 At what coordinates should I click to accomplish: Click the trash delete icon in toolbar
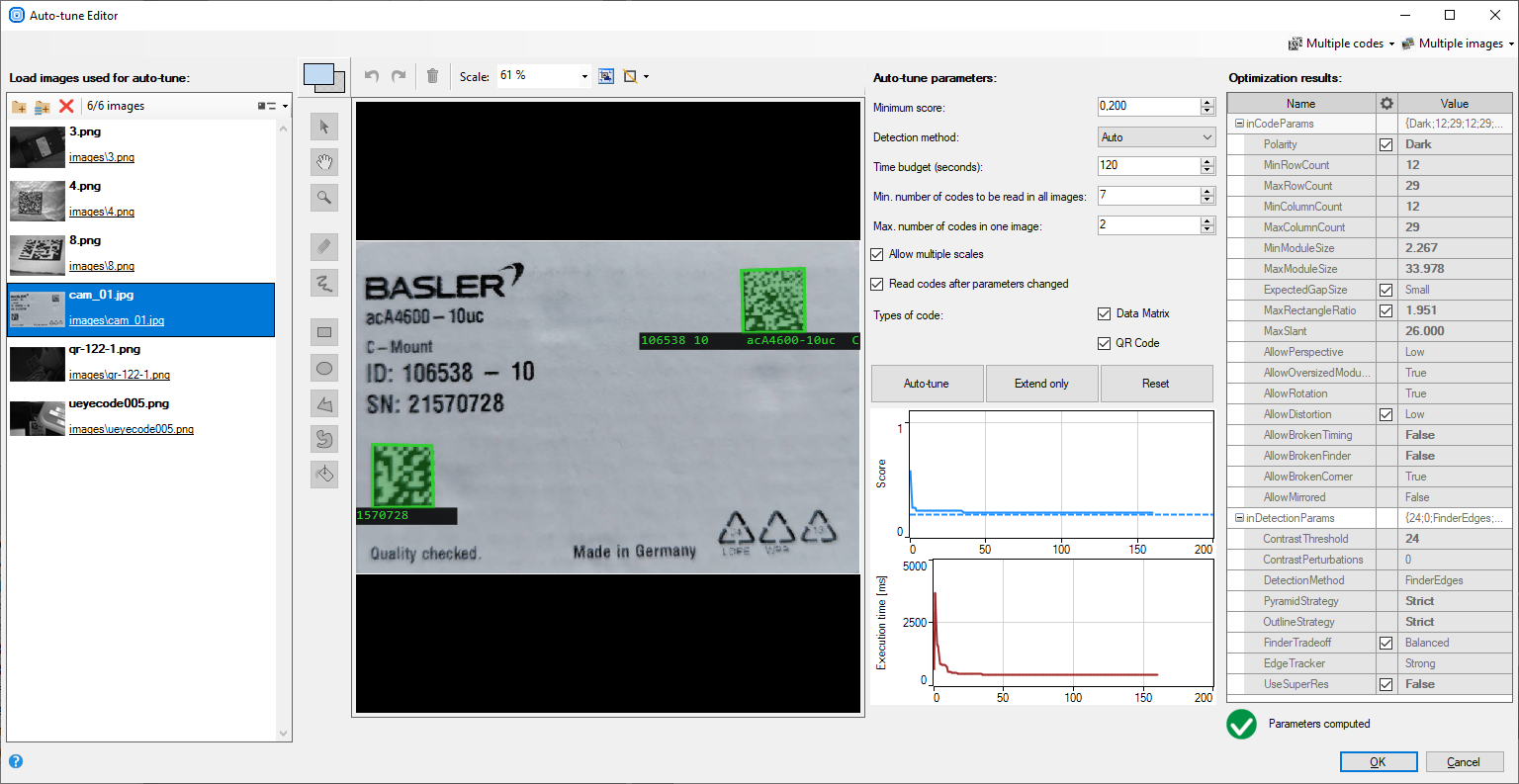(x=432, y=76)
